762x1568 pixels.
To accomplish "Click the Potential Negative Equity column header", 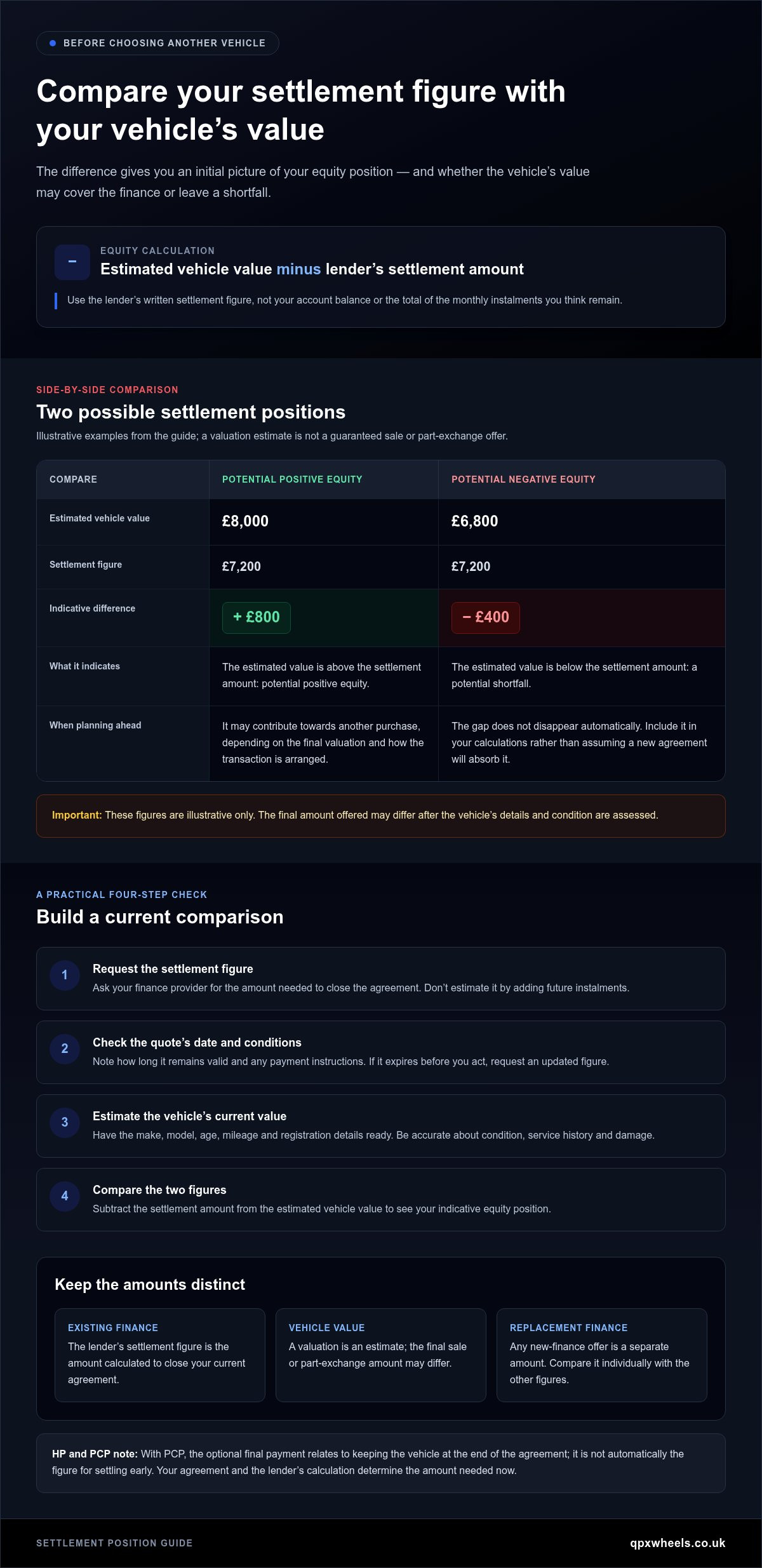I will (x=582, y=479).
